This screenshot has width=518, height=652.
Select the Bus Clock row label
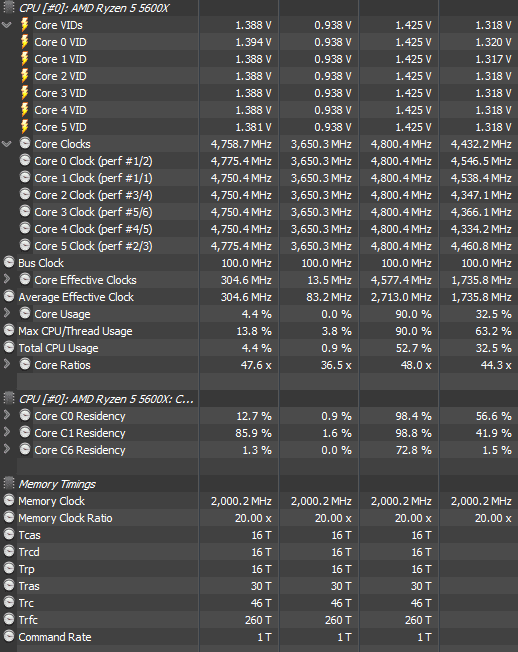pyautogui.click(x=41, y=263)
